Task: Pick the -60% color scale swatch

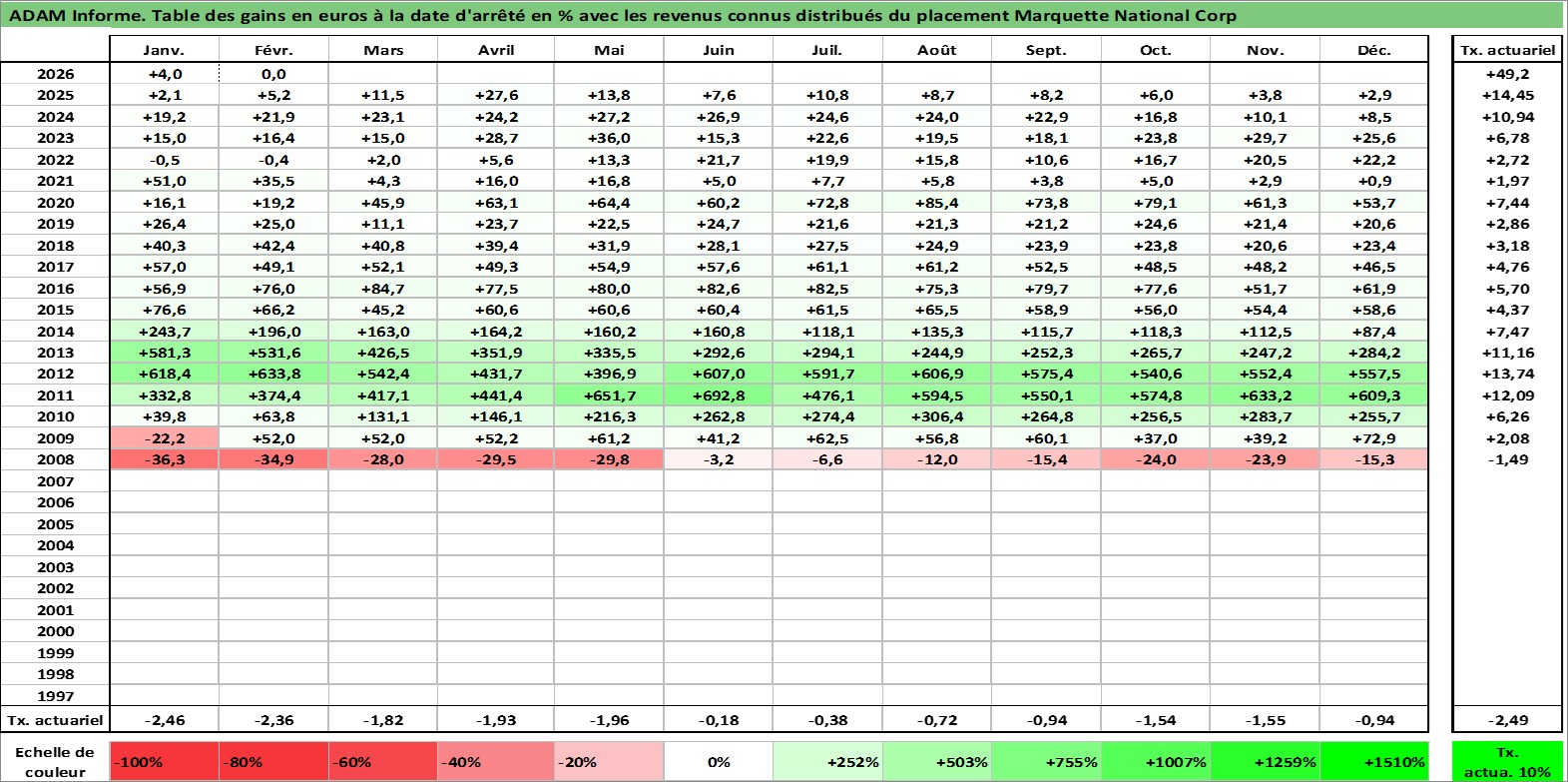Action: coord(384,762)
